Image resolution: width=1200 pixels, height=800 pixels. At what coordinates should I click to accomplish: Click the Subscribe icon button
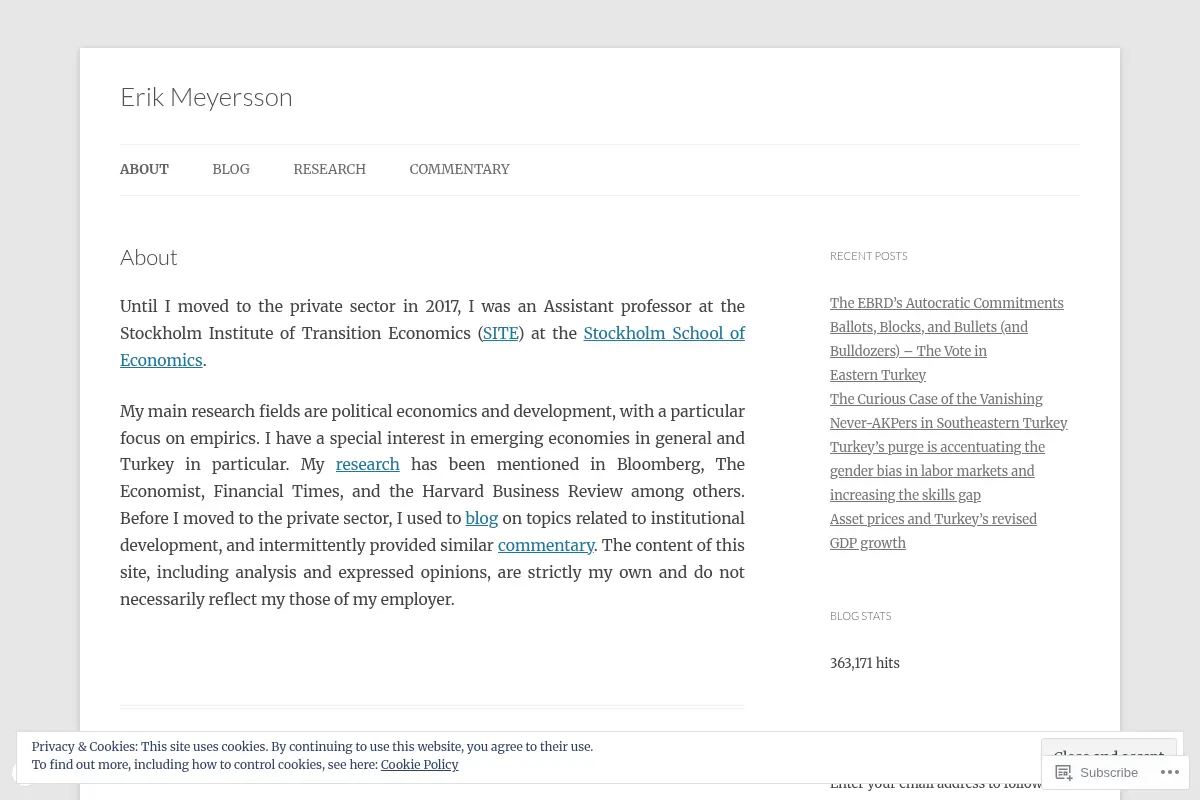click(1097, 772)
